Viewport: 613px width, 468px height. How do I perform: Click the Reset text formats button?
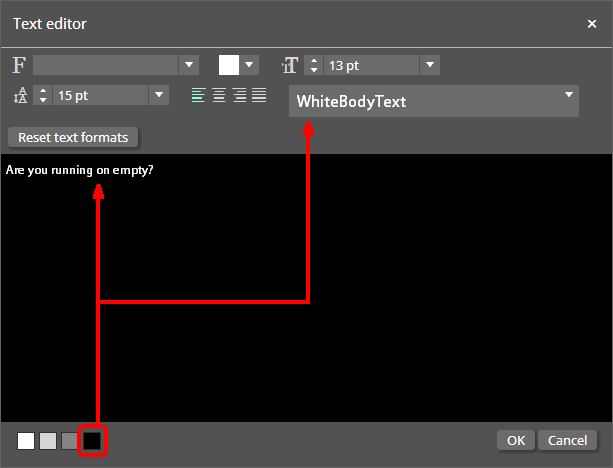tap(74, 137)
